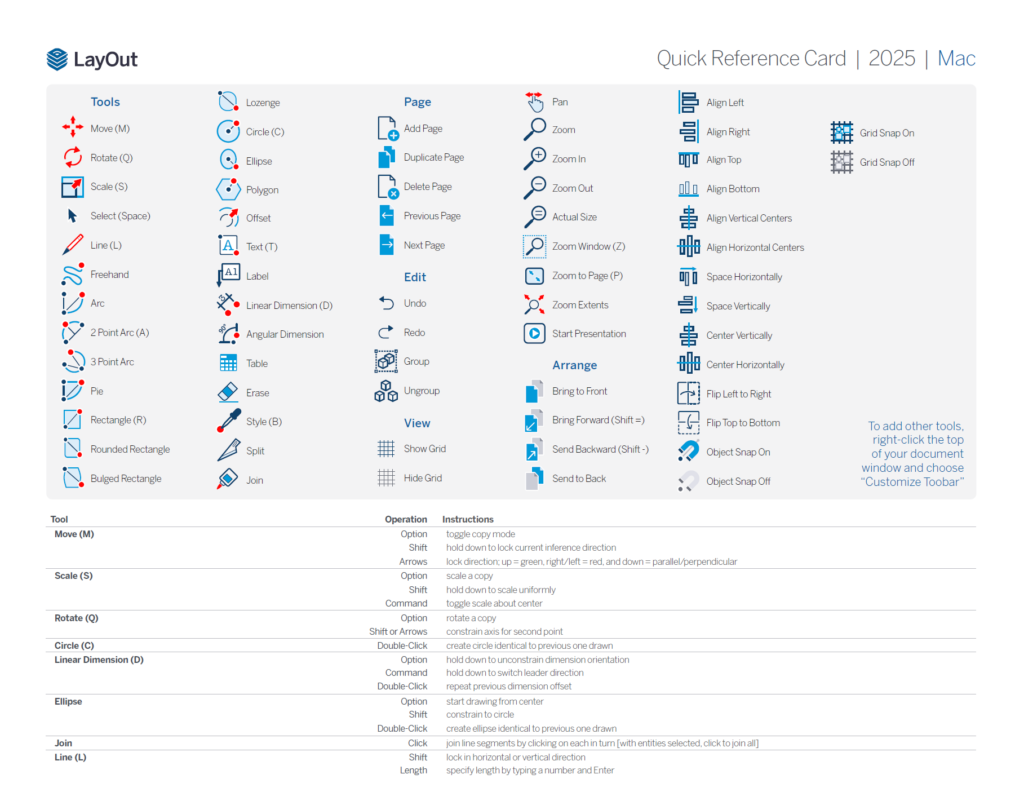Select the Lozenge shape icon
The height and width of the screenshot is (792, 1024).
(228, 102)
